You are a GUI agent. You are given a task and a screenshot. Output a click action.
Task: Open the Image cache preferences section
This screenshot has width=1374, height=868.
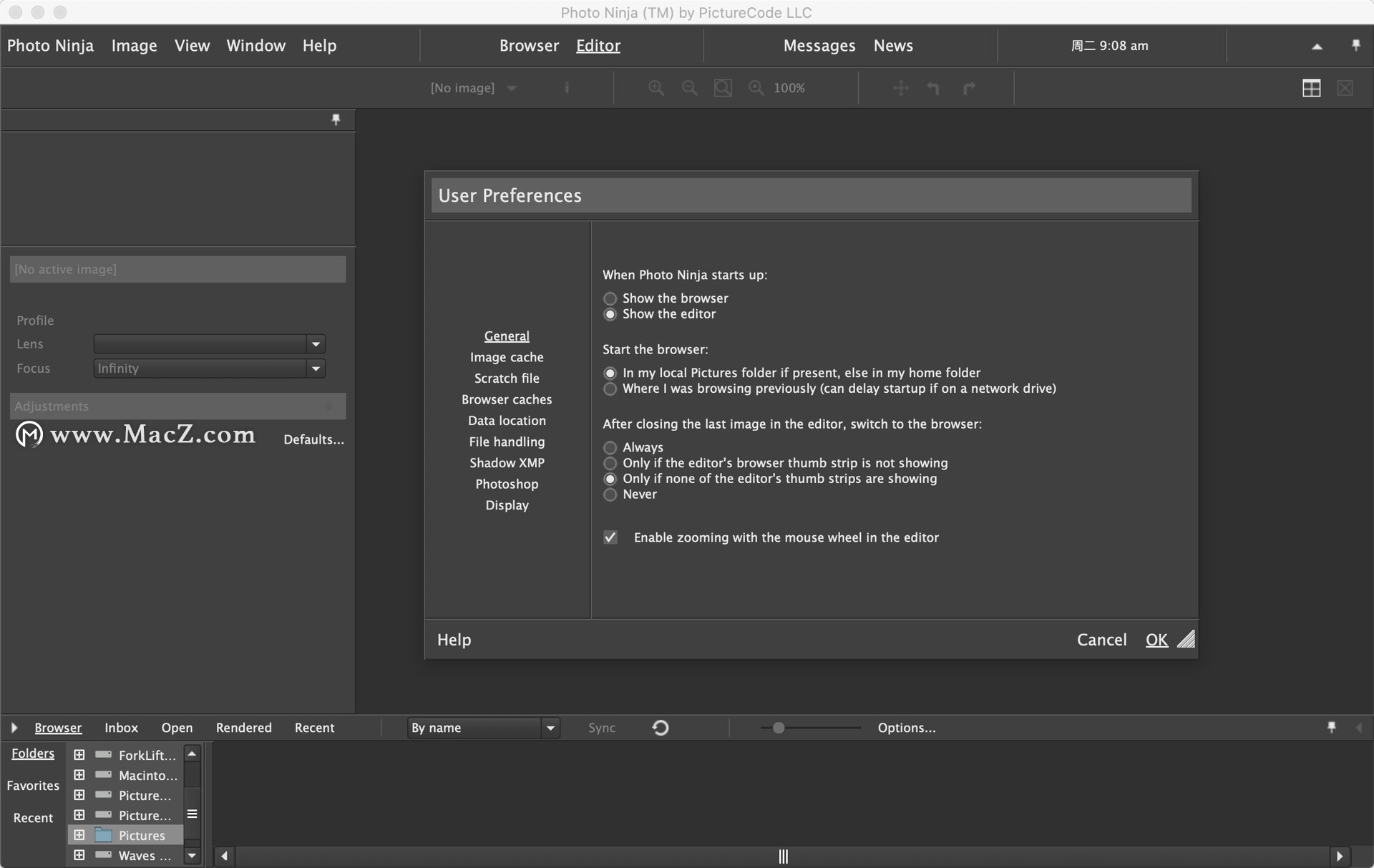click(x=507, y=357)
